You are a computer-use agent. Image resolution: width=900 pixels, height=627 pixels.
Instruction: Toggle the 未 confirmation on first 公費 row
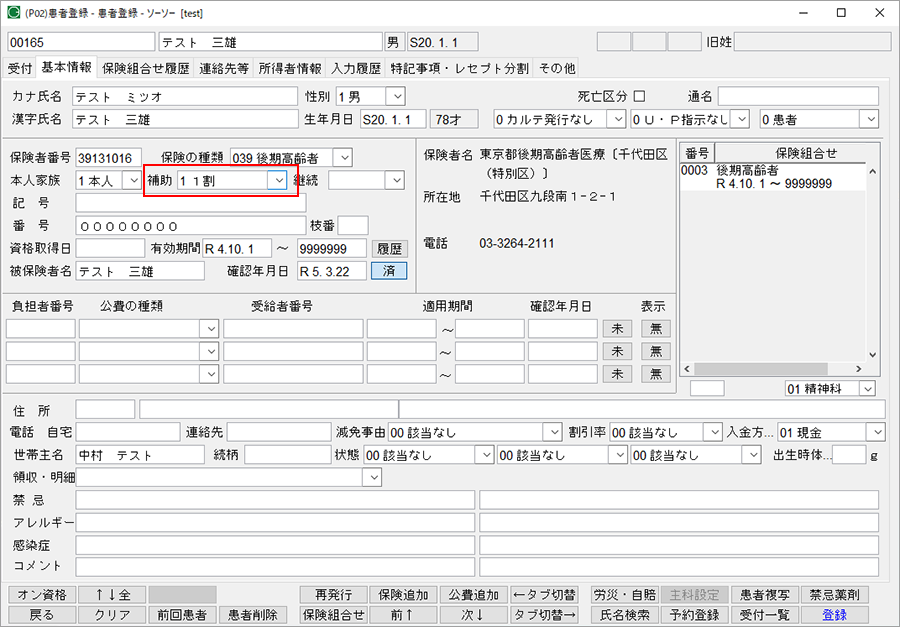point(617,328)
